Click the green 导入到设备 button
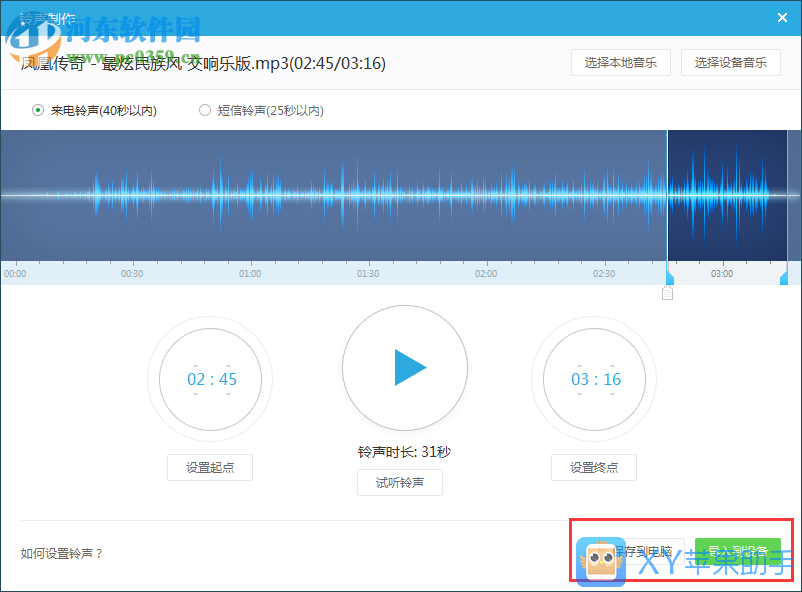The height and width of the screenshot is (592, 802). click(x=737, y=551)
